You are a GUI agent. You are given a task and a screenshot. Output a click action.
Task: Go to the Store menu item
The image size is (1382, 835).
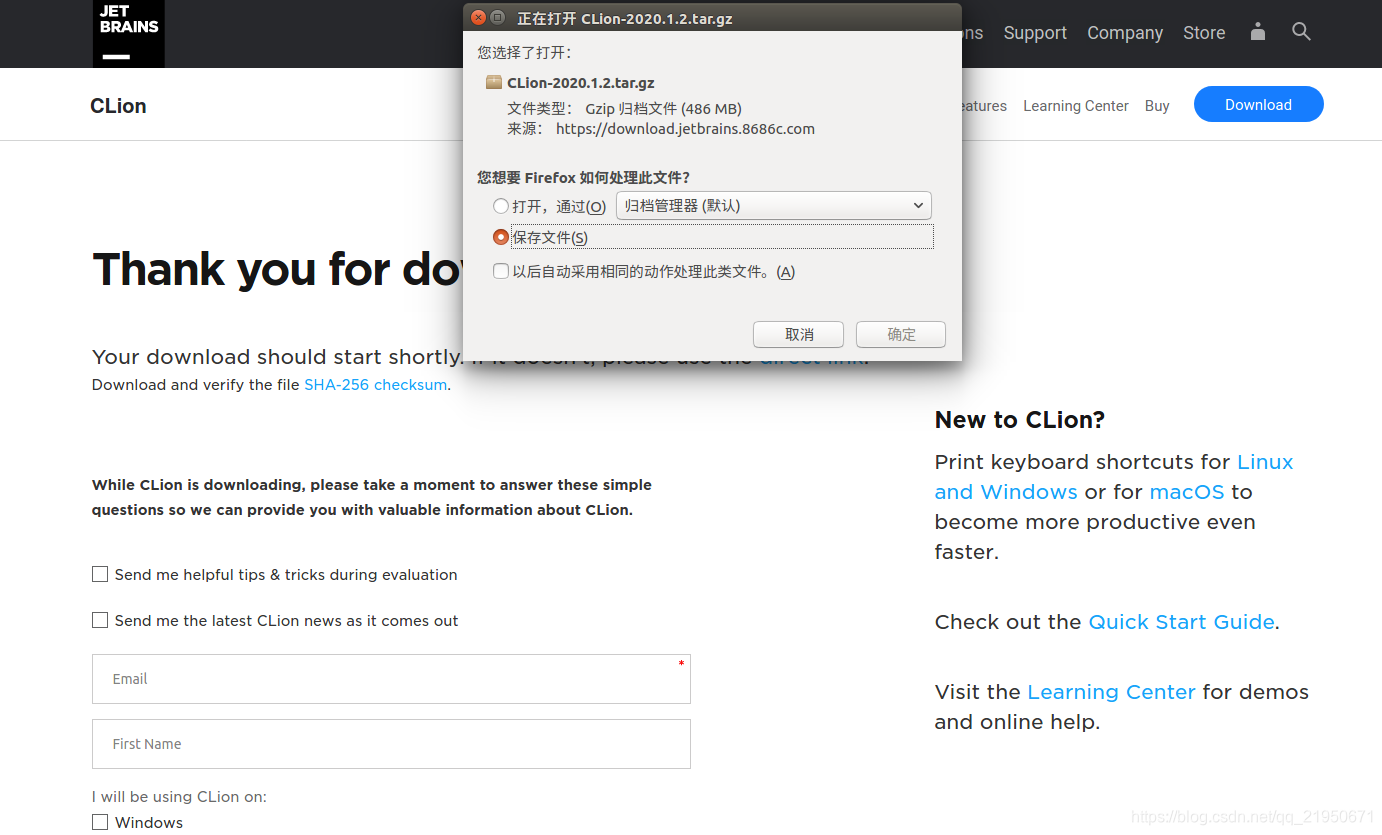(1204, 33)
